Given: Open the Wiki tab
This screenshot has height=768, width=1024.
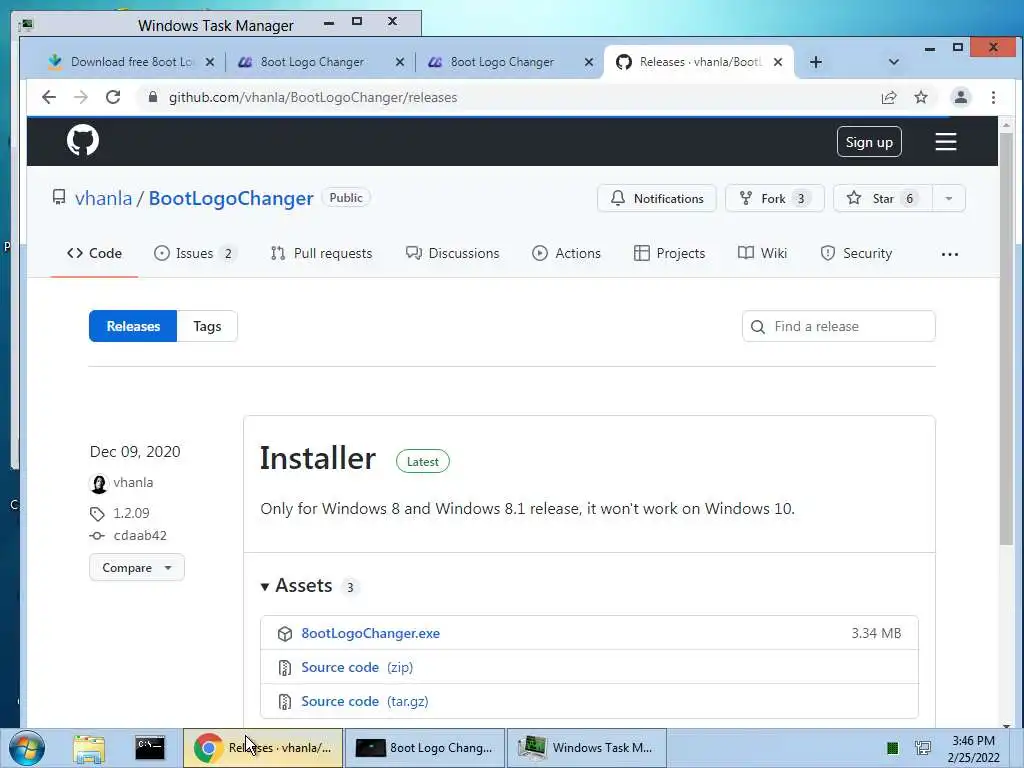Looking at the screenshot, I should click(x=762, y=253).
